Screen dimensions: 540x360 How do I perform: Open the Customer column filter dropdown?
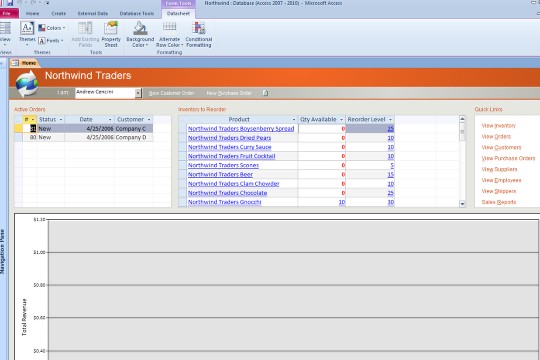click(149, 120)
